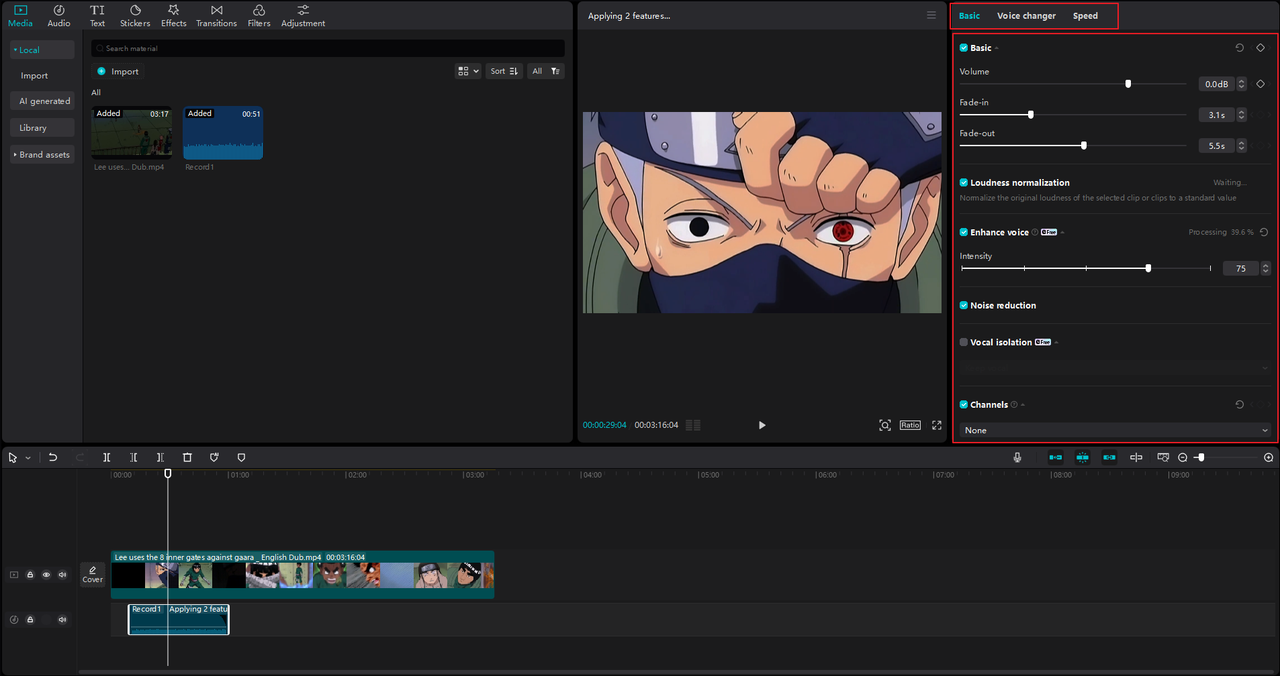This screenshot has height=676, width=1280.
Task: Click the preview axis icon beside linkage toggles
Action: [1136, 457]
